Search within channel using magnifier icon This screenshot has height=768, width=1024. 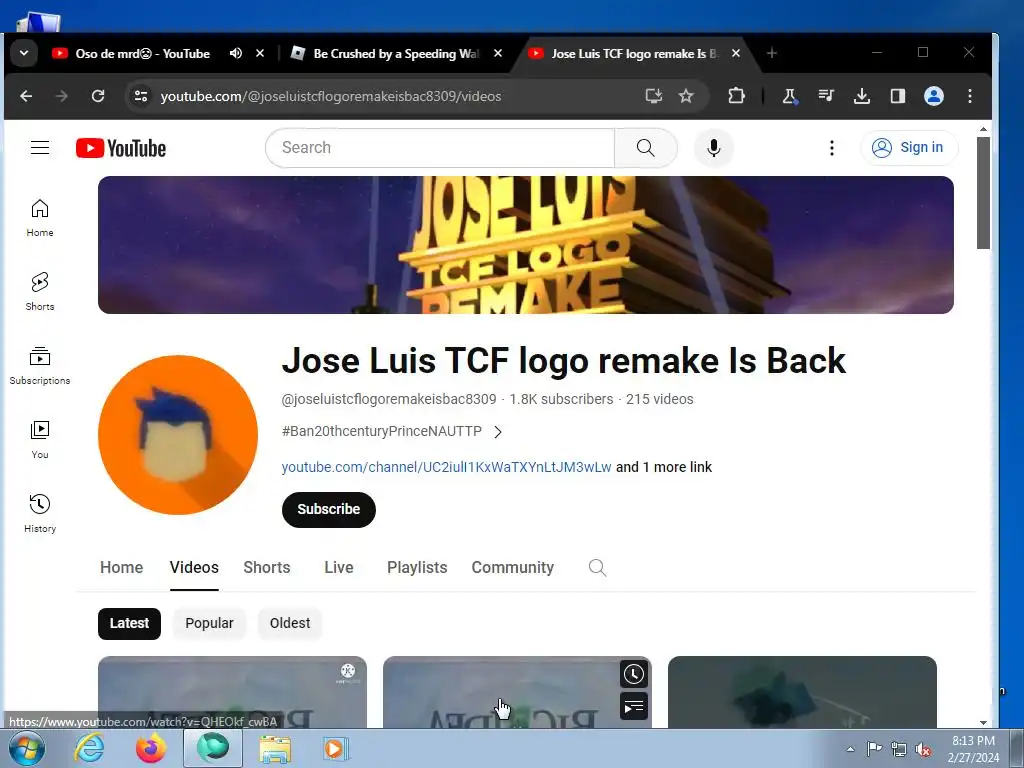click(x=597, y=568)
